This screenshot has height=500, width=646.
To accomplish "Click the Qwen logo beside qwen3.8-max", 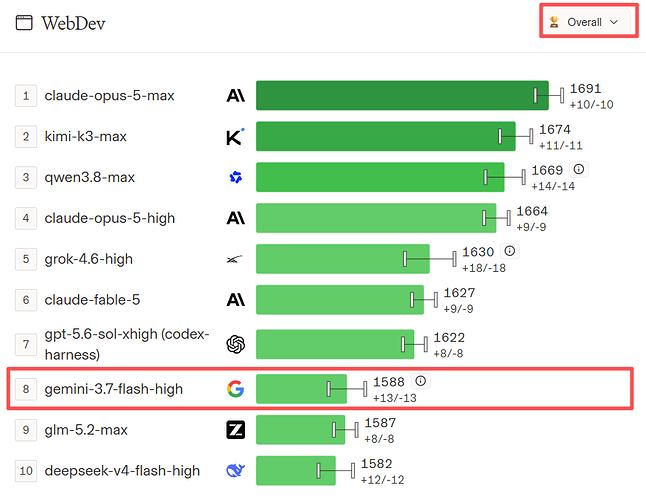I will 236,177.
